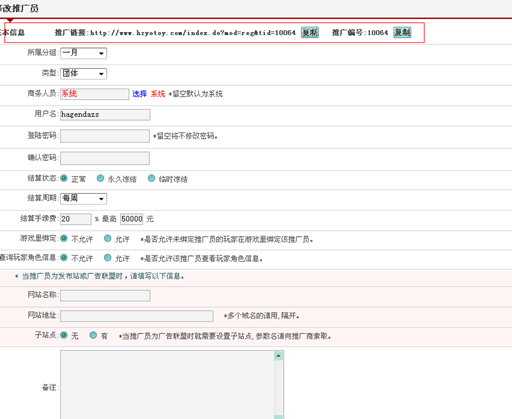Select 有 for 子站点 option

[x=93, y=335]
